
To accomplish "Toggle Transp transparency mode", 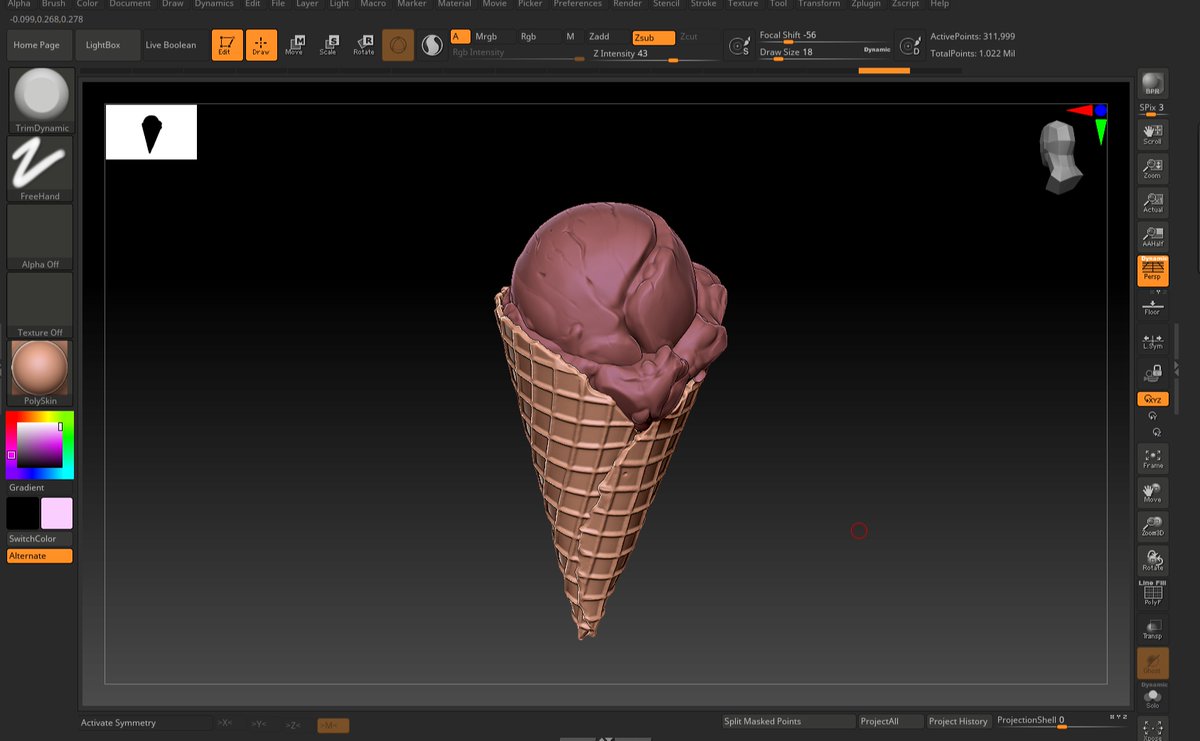I will pos(1153,628).
